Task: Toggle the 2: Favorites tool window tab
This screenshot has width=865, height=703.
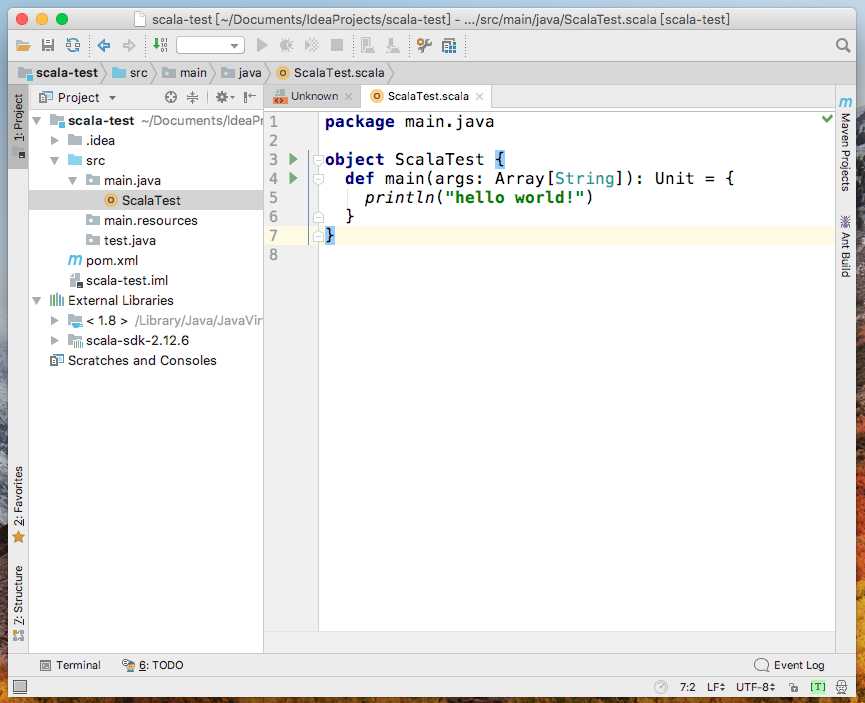Action: [18, 504]
